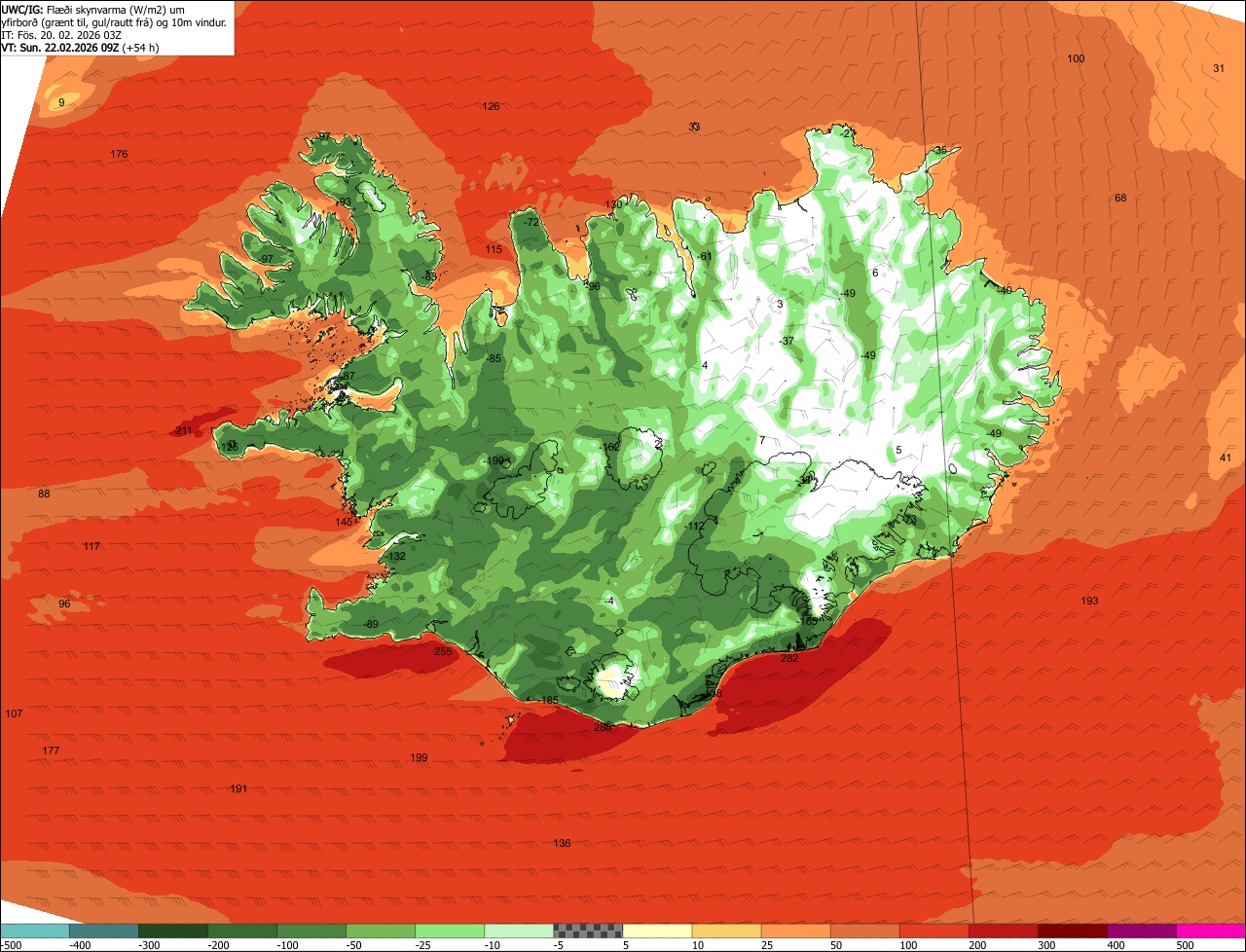Screen dimensions: 1246x952
Task: Click the -10 to -5 palest green legend swatch
Action: point(519,931)
